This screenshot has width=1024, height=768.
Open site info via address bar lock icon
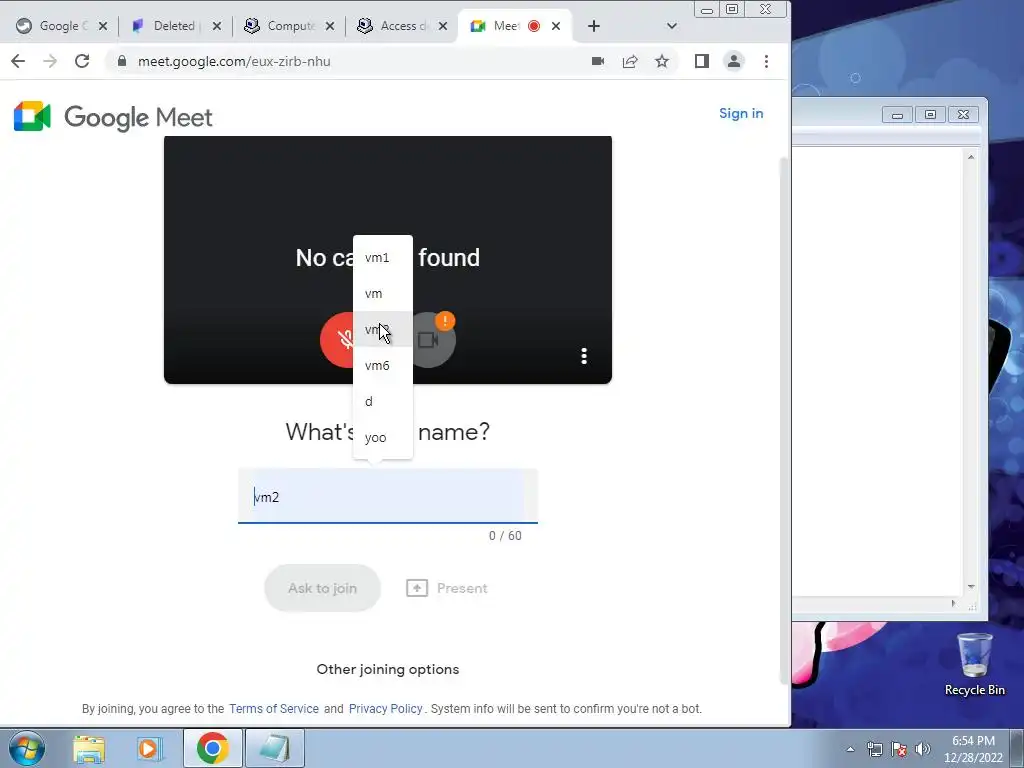click(x=121, y=61)
